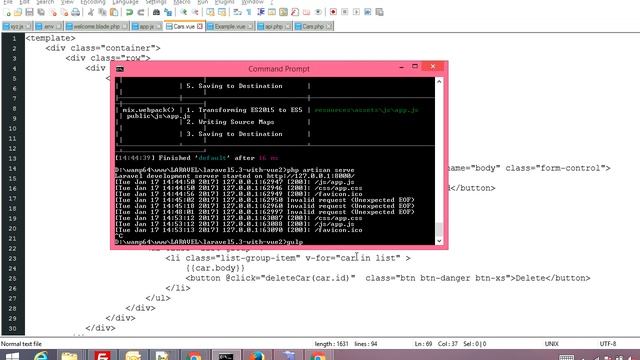This screenshot has width=640, height=360.
Task: Click the Command Prompt scrollbar thumb
Action: [x=439, y=229]
